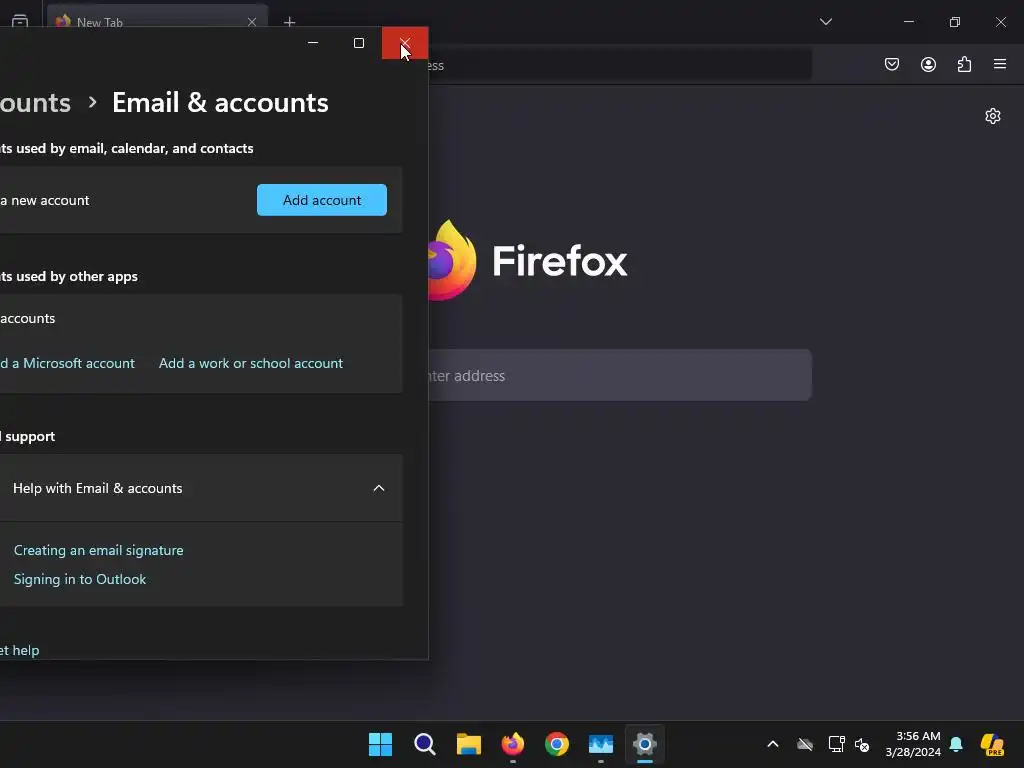Image resolution: width=1024 pixels, height=768 pixels.
Task: Open Google Chrome from taskbar
Action: pyautogui.click(x=557, y=744)
